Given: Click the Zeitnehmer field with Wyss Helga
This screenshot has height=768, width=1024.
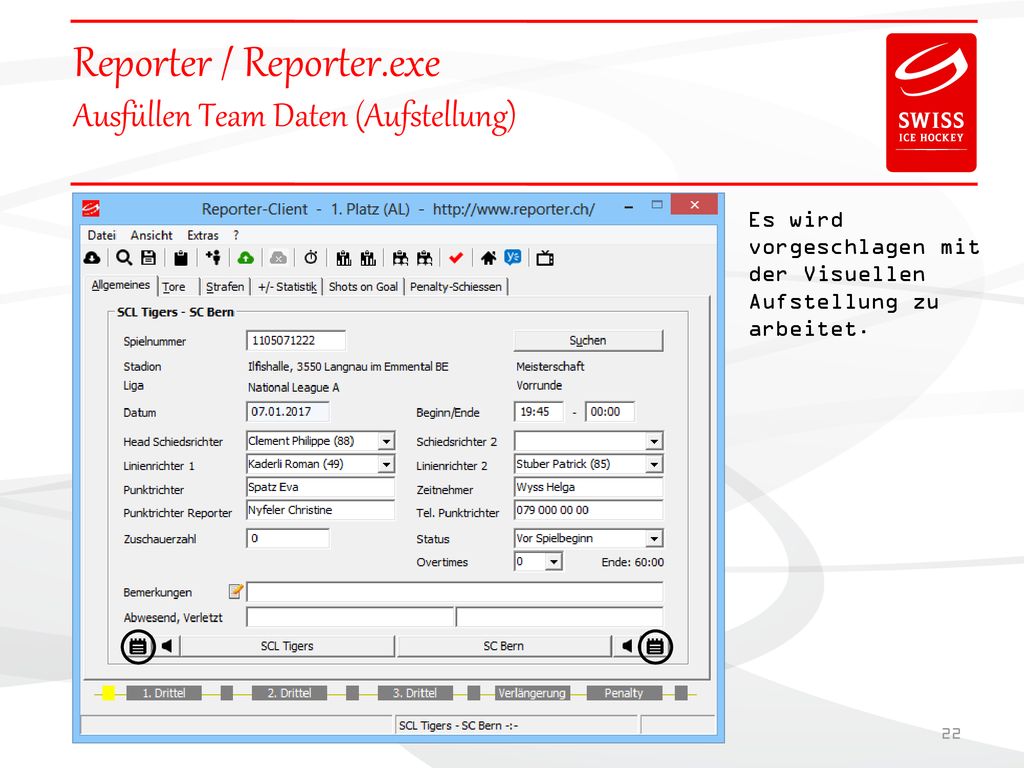Looking at the screenshot, I should tap(588, 487).
